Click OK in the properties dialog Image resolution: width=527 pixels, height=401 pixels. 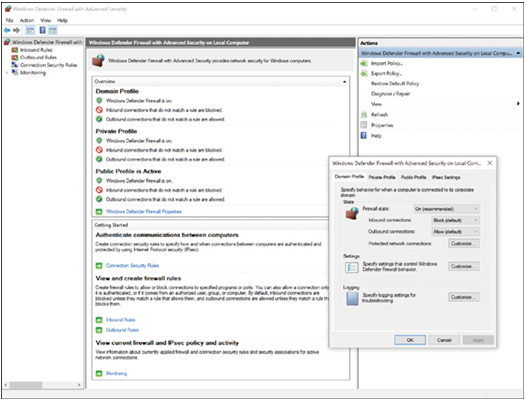[410, 340]
